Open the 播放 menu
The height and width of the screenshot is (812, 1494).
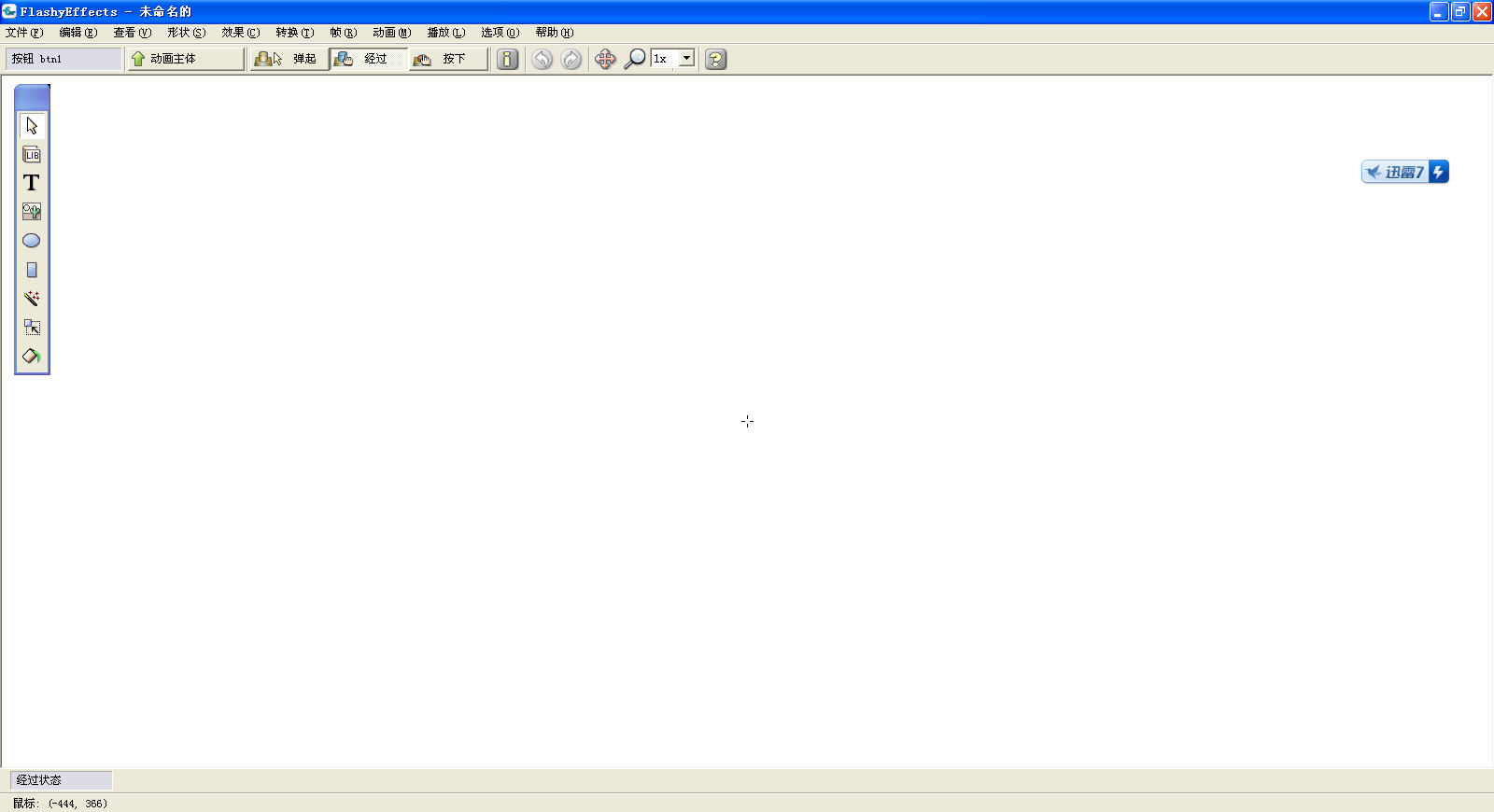(x=446, y=33)
